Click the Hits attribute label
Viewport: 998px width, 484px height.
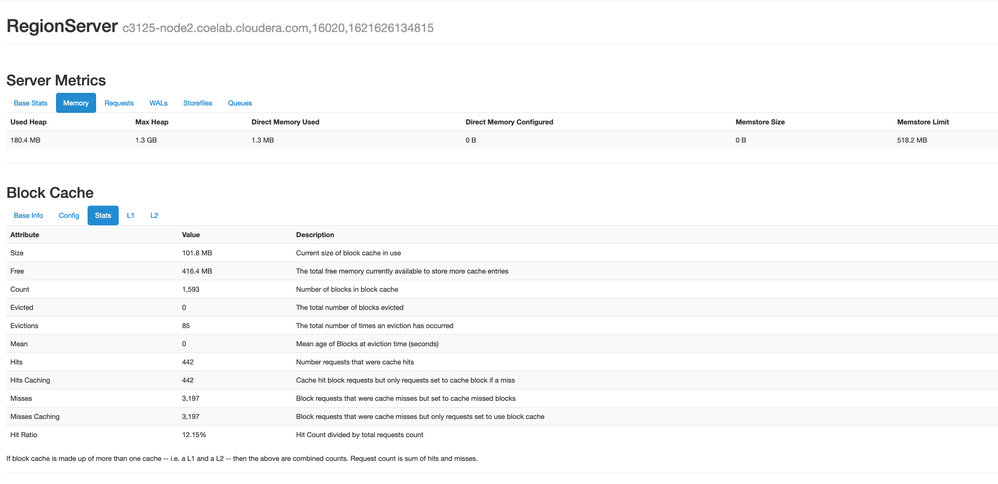[17, 362]
